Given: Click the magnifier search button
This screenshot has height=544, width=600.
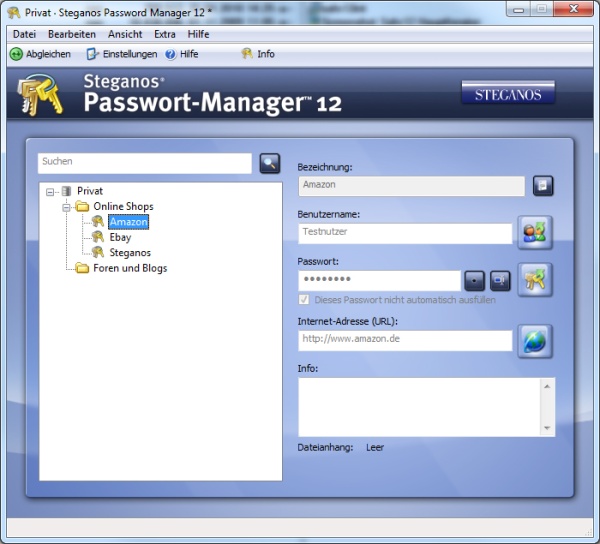Looking at the screenshot, I should (x=270, y=163).
